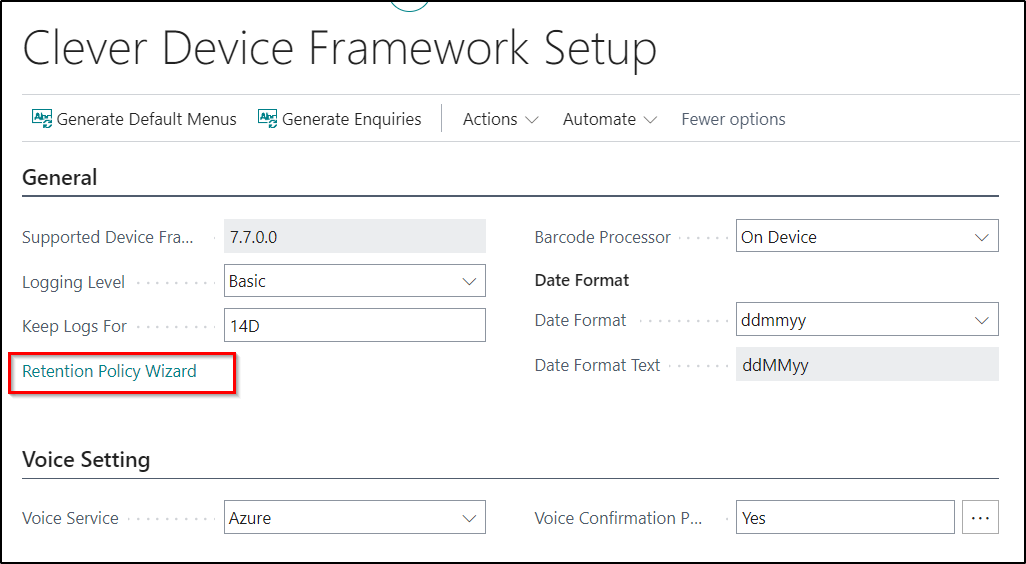Click the Actions chevron arrow
The width and height of the screenshot is (1026, 564).
532,120
